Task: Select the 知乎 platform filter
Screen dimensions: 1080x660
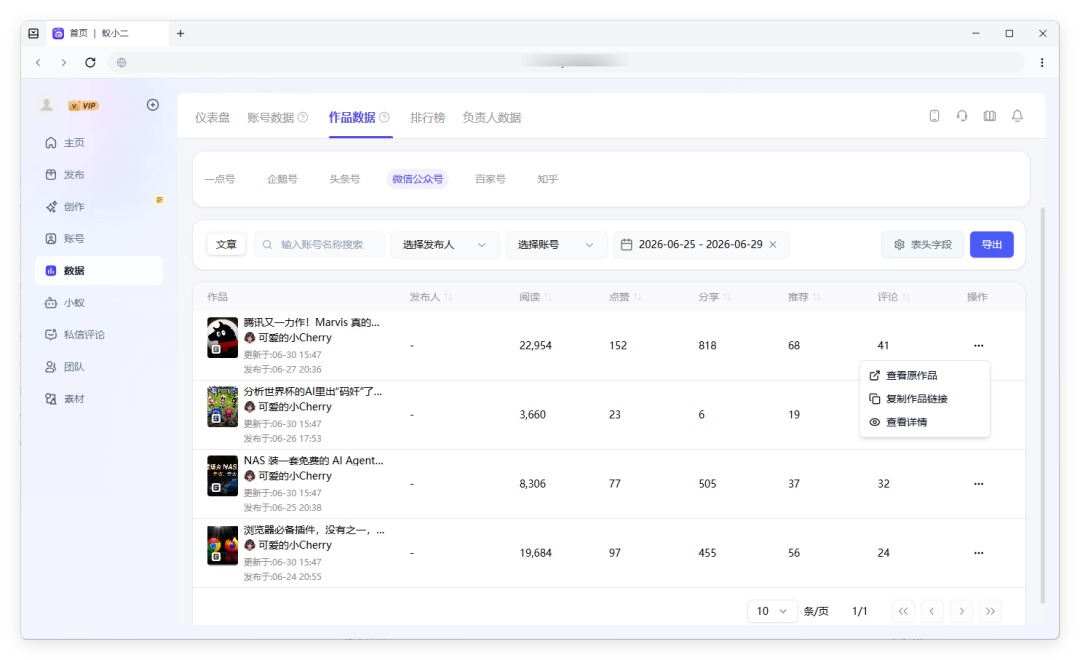Action: pos(548,179)
